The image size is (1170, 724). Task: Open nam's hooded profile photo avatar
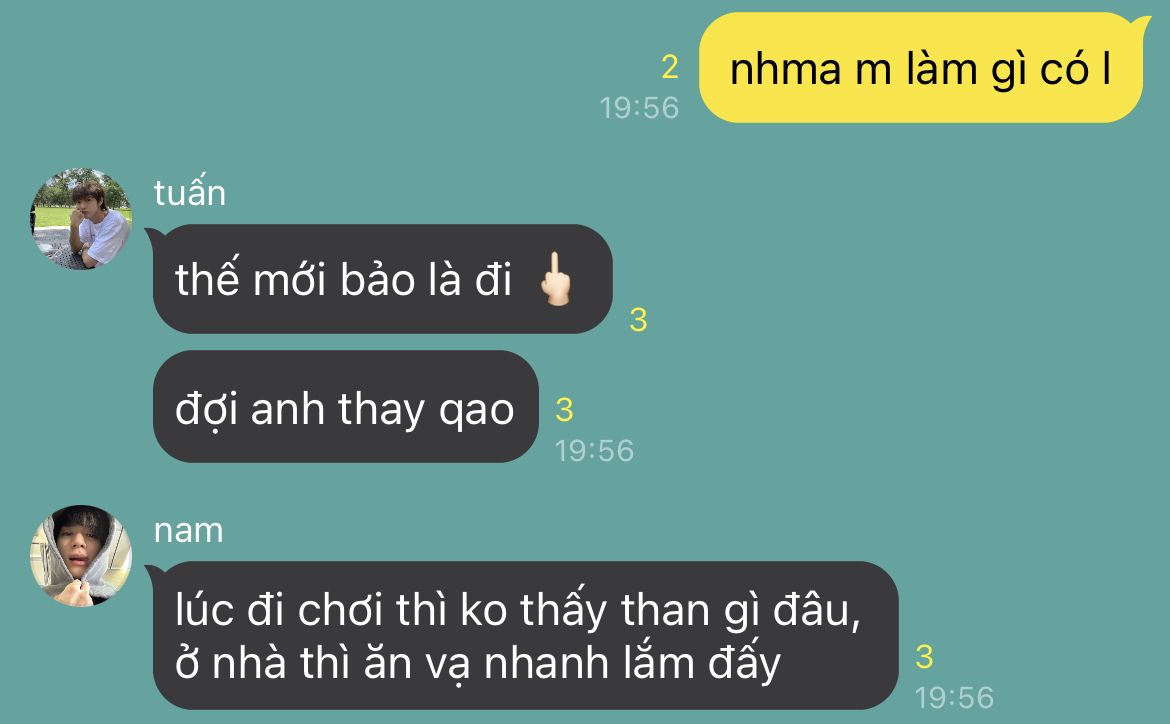tap(81, 555)
